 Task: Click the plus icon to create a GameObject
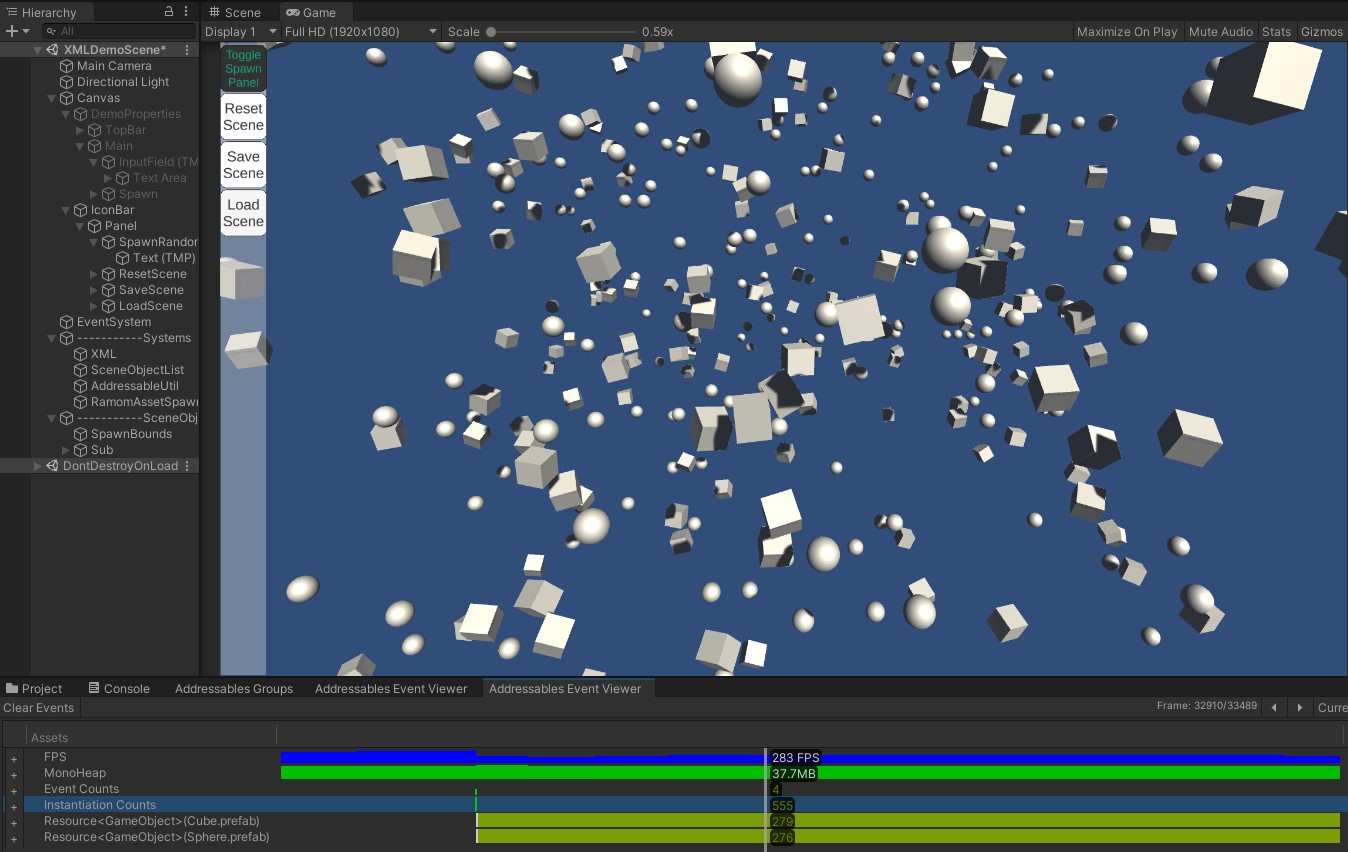coord(12,31)
